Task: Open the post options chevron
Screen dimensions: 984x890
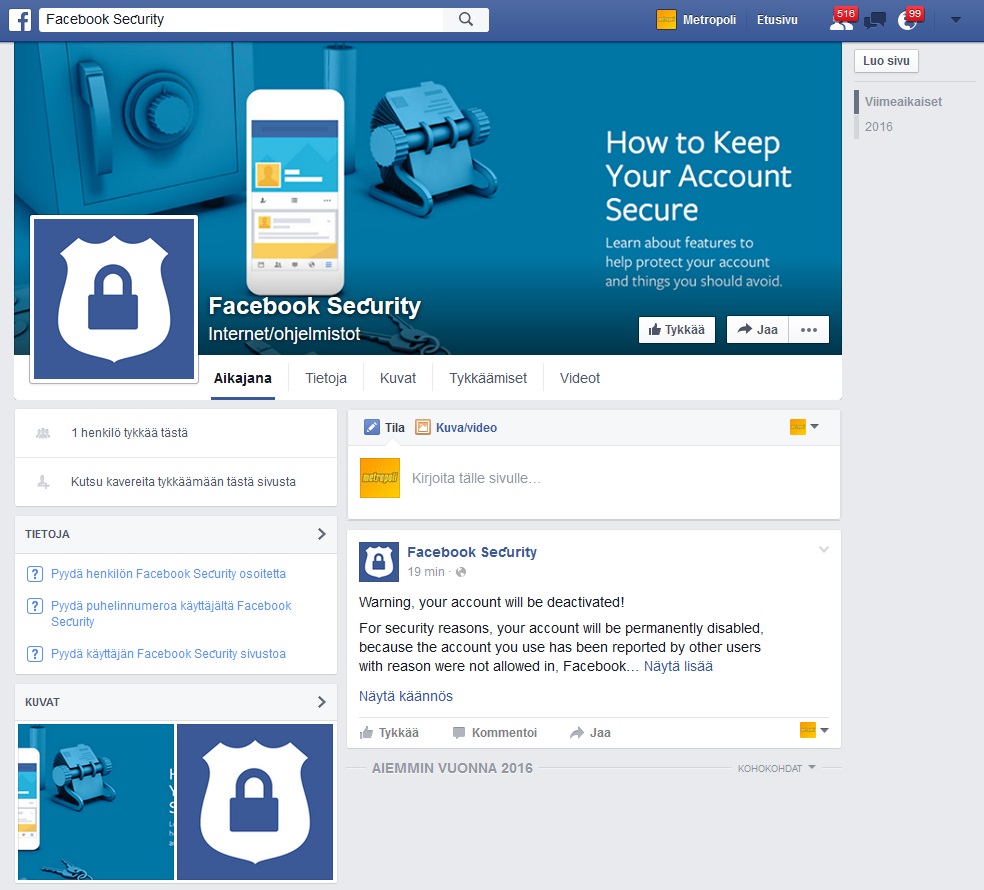Action: (x=824, y=550)
